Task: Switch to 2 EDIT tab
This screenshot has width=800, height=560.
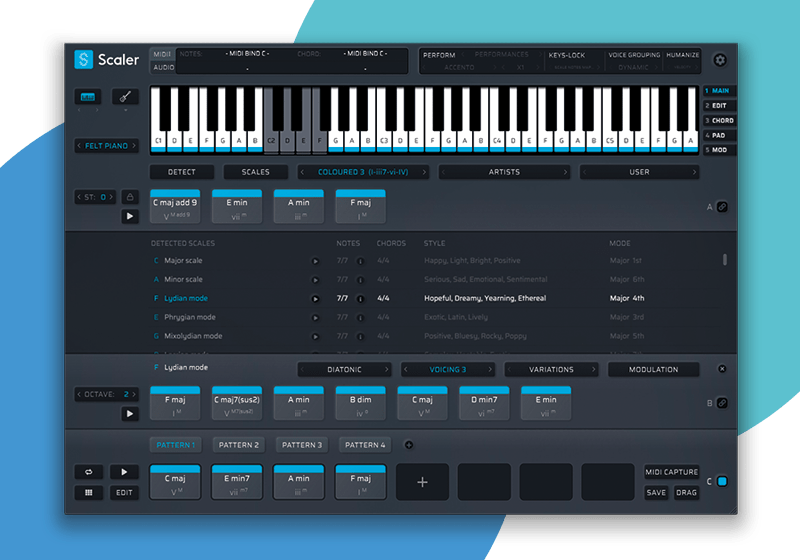Action: point(719,106)
